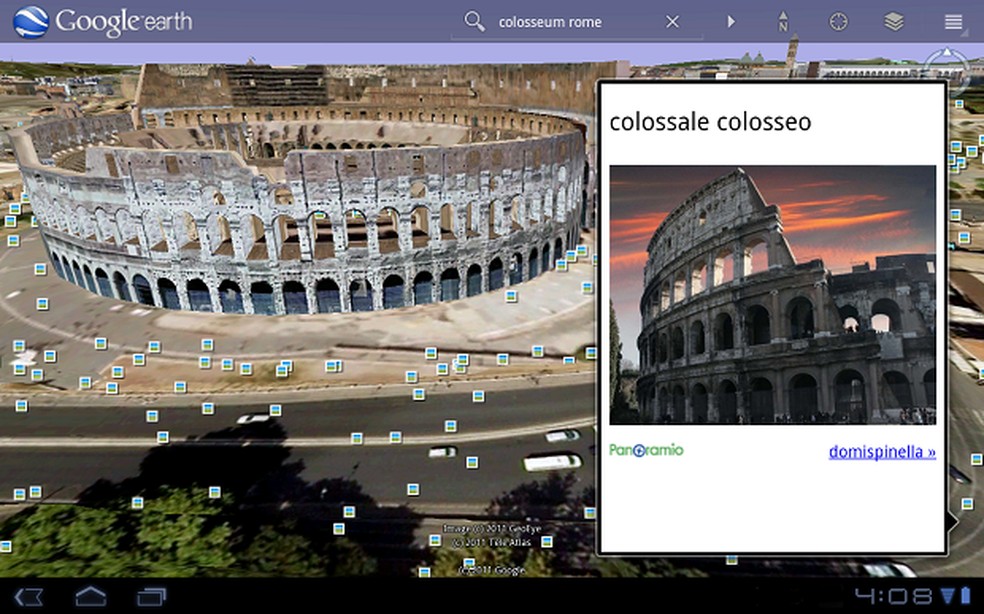Tap the compass North icon to reset orientation
The image size is (984, 614).
[x=782, y=20]
